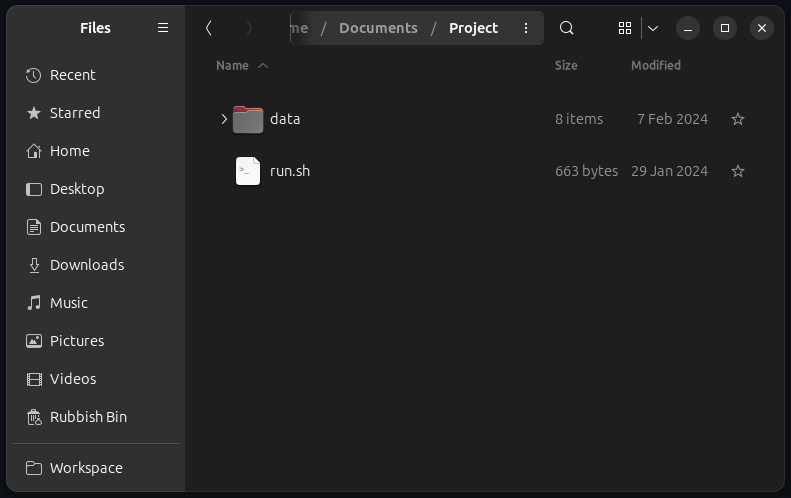
Task: Open path options three-dot menu
Action: tap(526, 28)
